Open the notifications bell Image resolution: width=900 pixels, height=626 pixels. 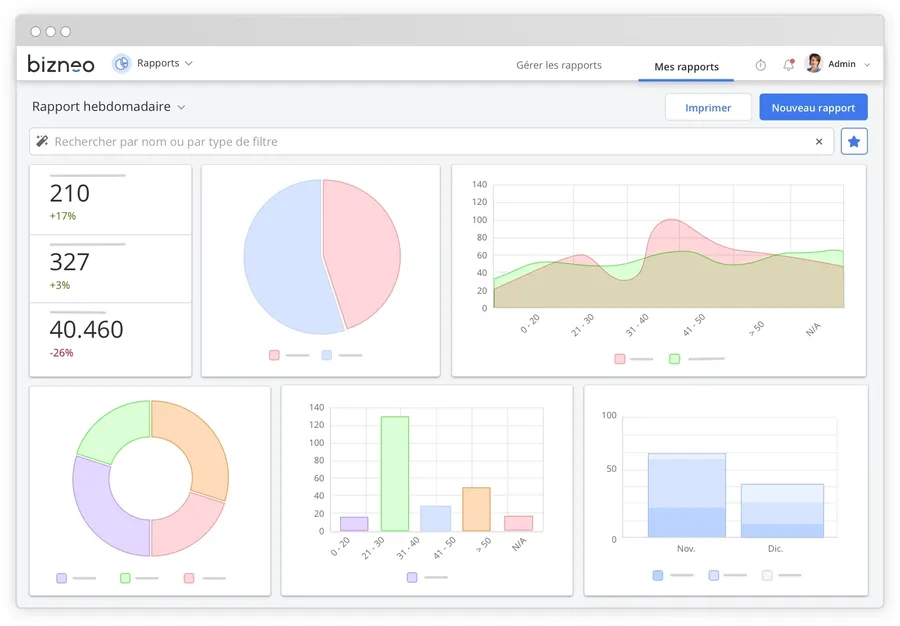tap(788, 65)
